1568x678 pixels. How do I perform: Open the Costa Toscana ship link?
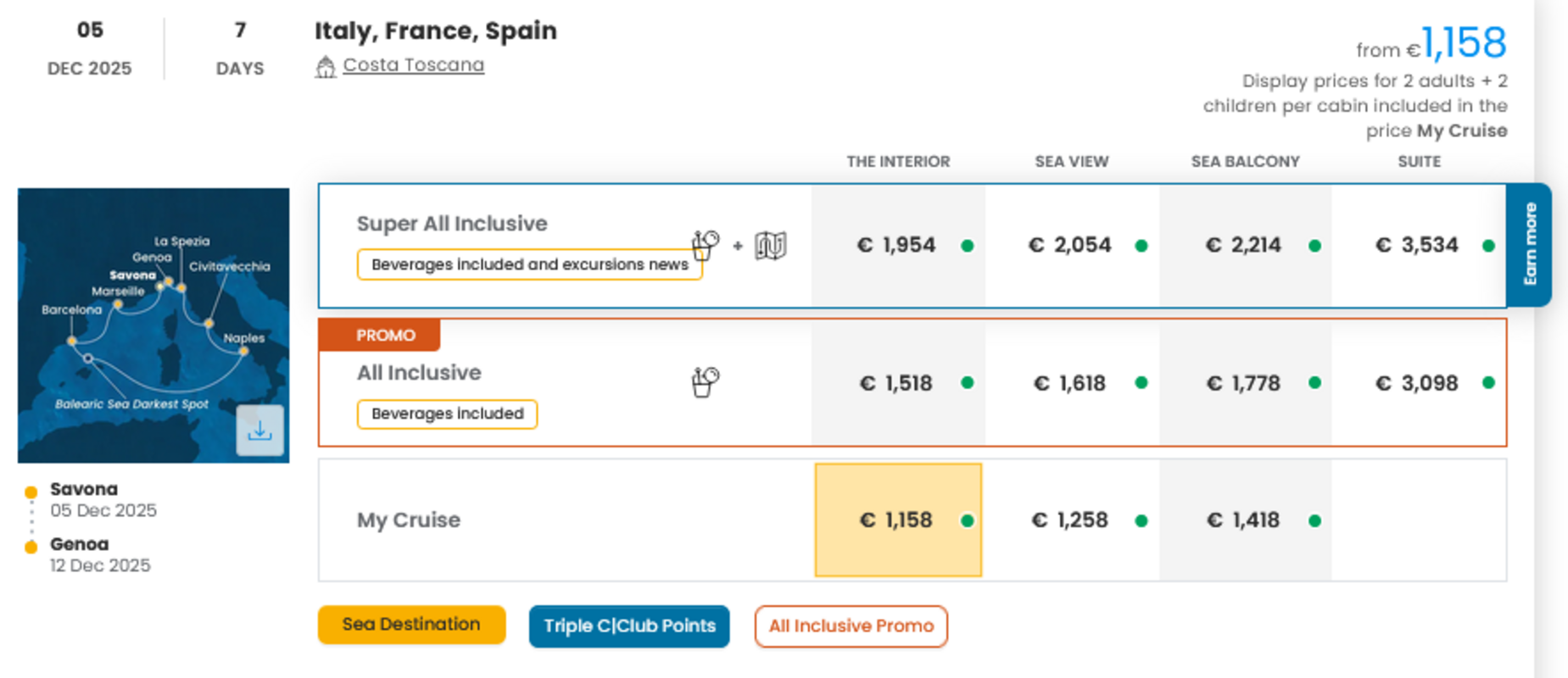click(413, 65)
